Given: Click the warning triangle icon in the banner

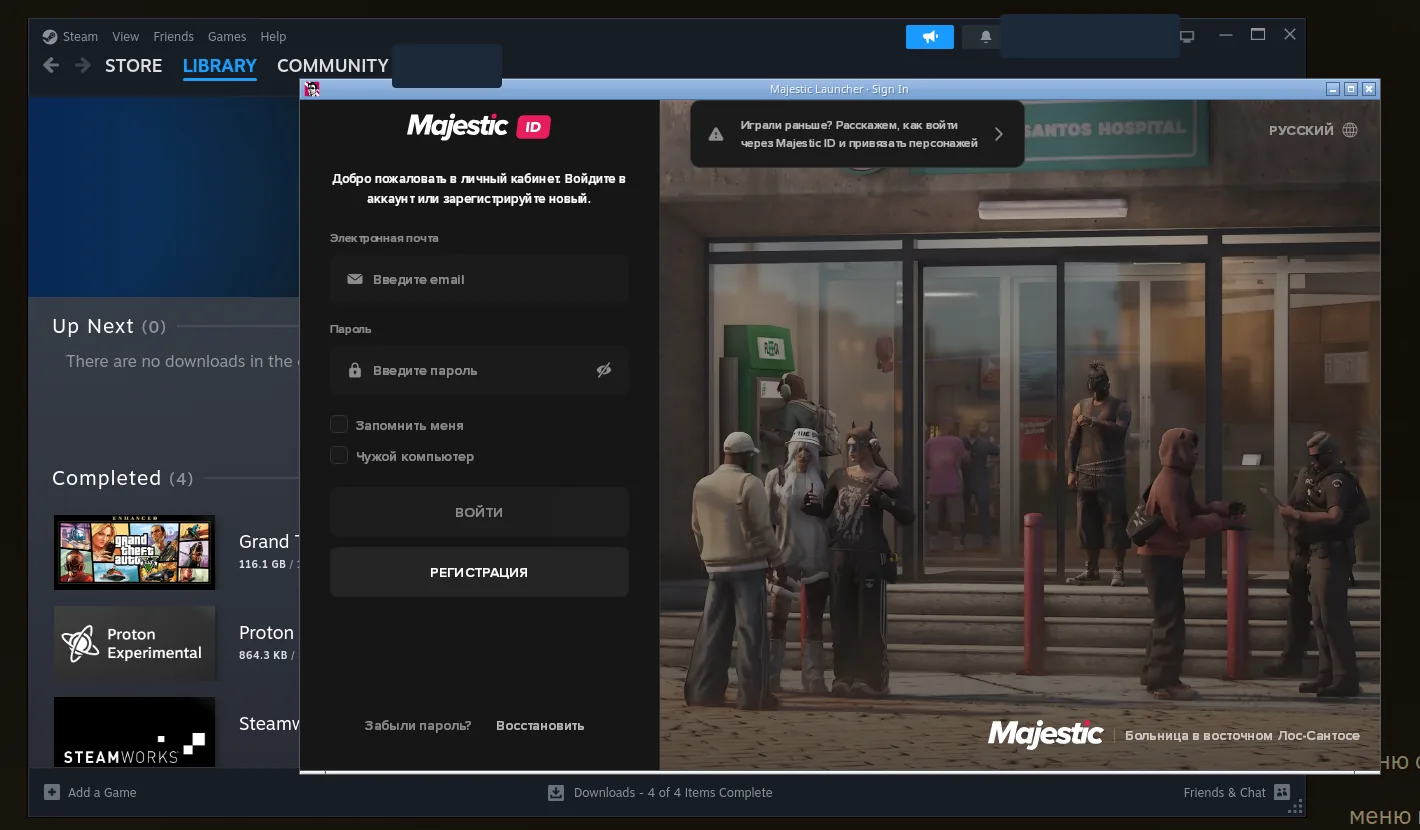Looking at the screenshot, I should [716, 134].
